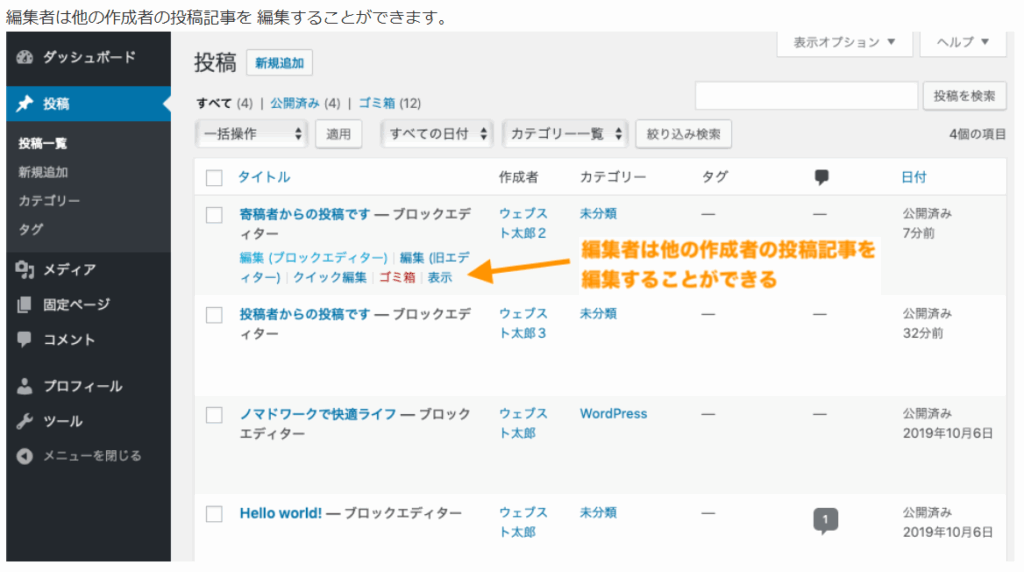1024x572 pixels.
Task: Sort by the comments column header icon
Action: (822, 178)
